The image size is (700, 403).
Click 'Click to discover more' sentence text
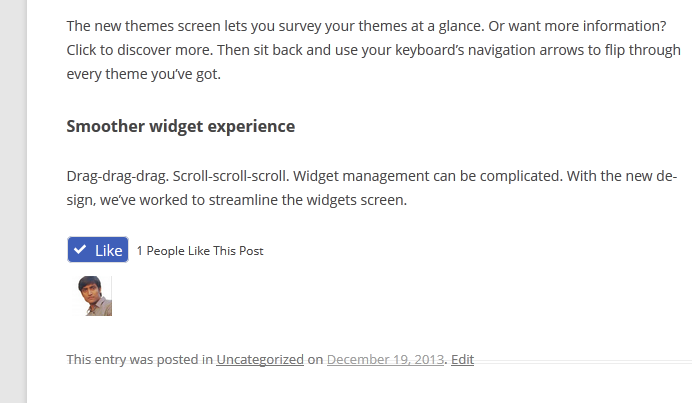click(x=140, y=50)
